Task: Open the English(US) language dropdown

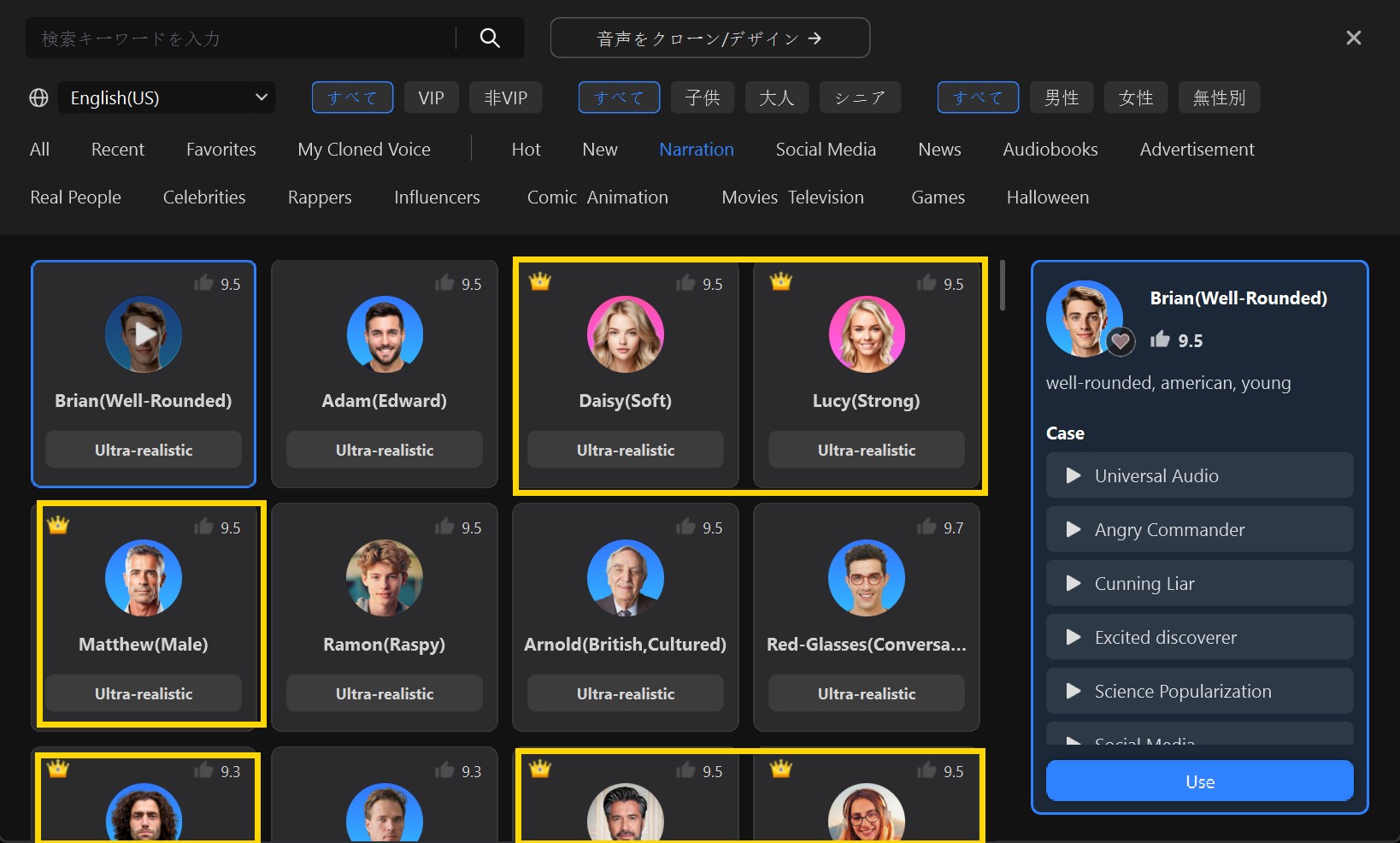Action: point(167,97)
